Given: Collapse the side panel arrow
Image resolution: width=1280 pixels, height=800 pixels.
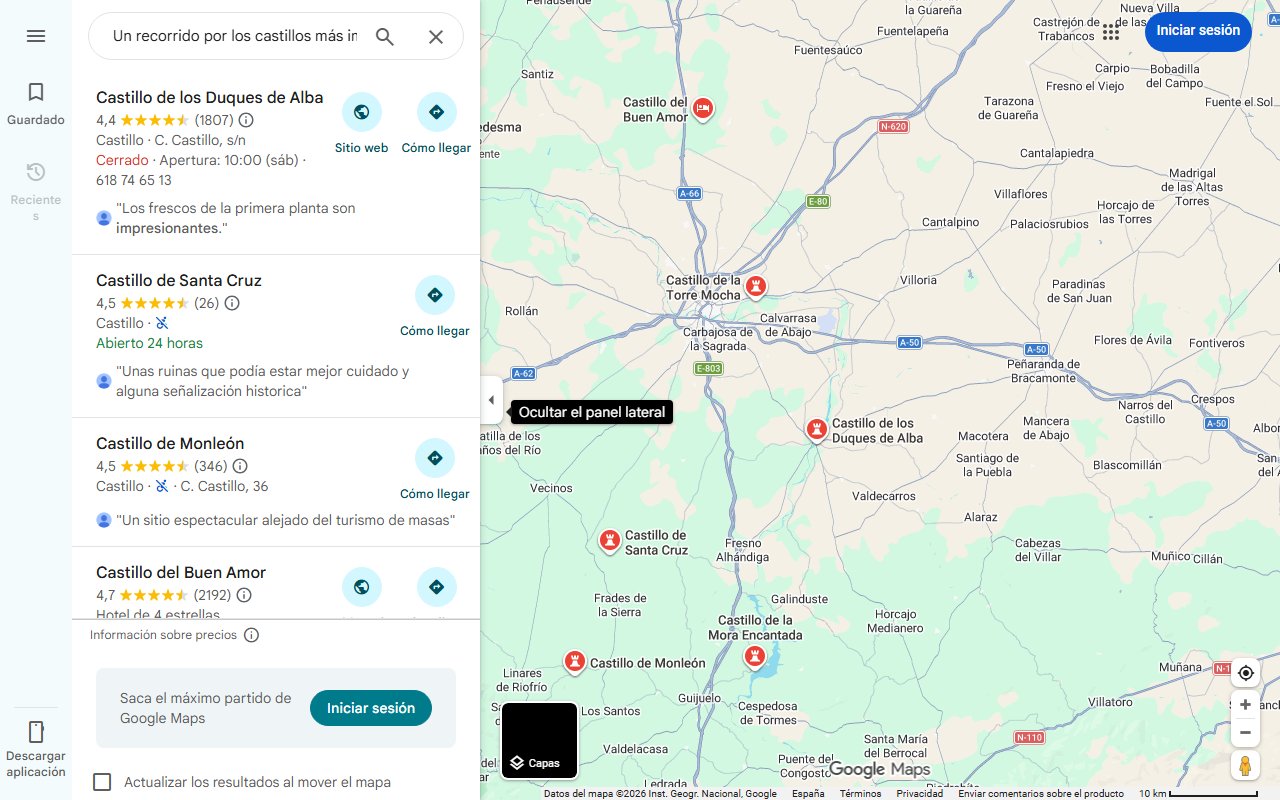Looking at the screenshot, I should click(491, 400).
